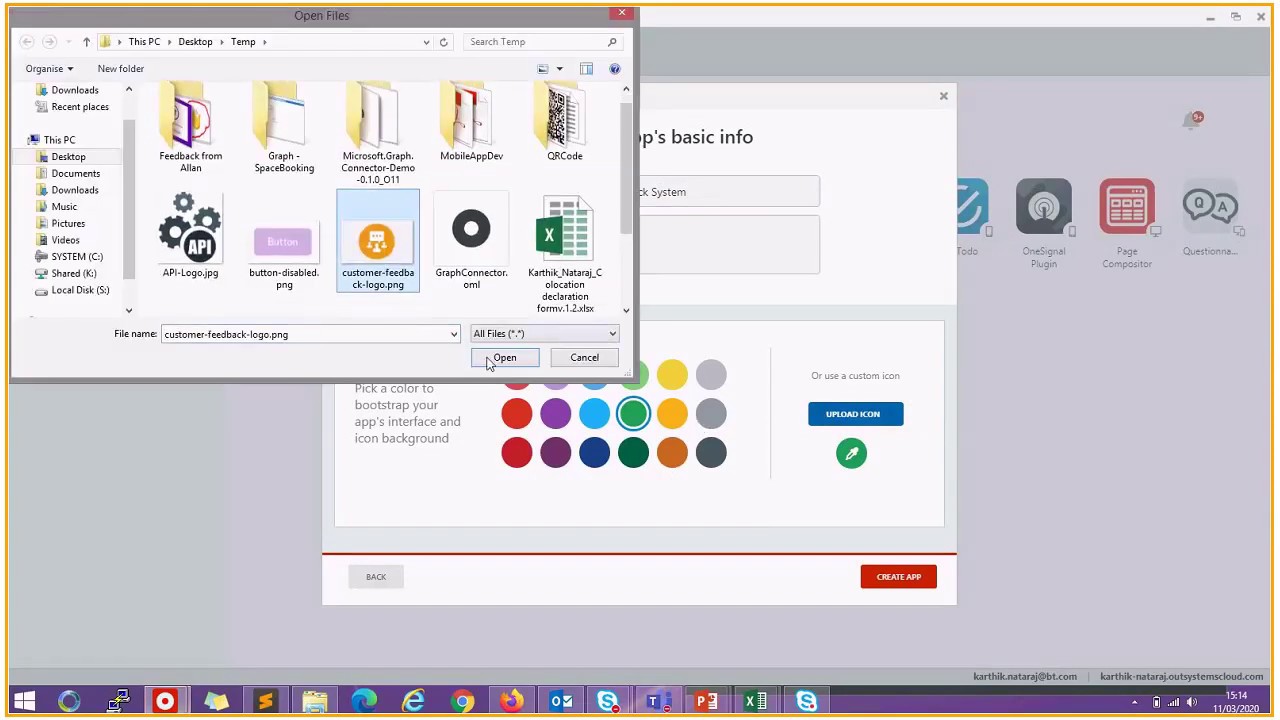Pick the light blue color swatch
The image size is (1280, 720).
[594, 414]
